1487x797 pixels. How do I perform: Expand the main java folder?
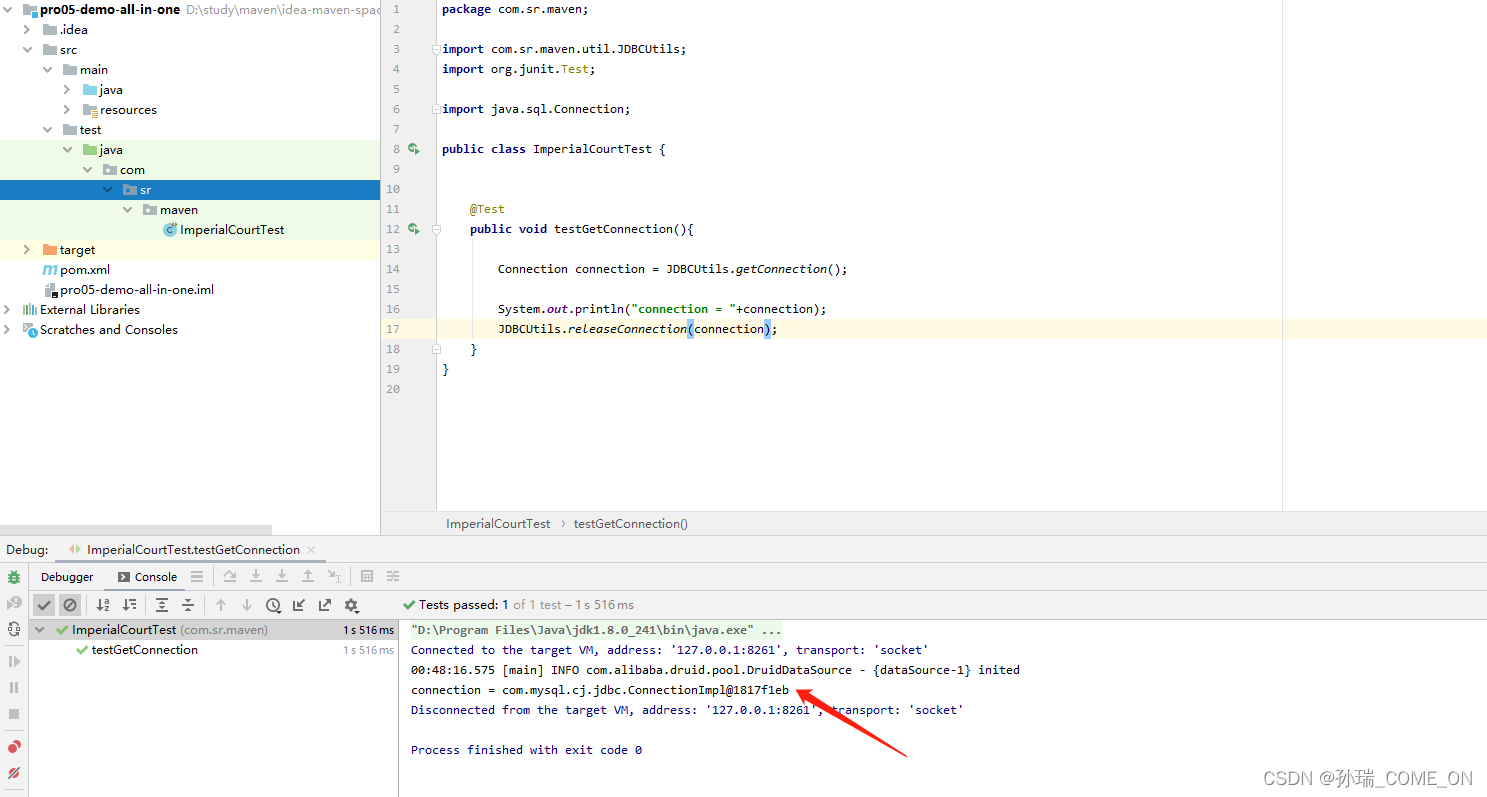67,89
